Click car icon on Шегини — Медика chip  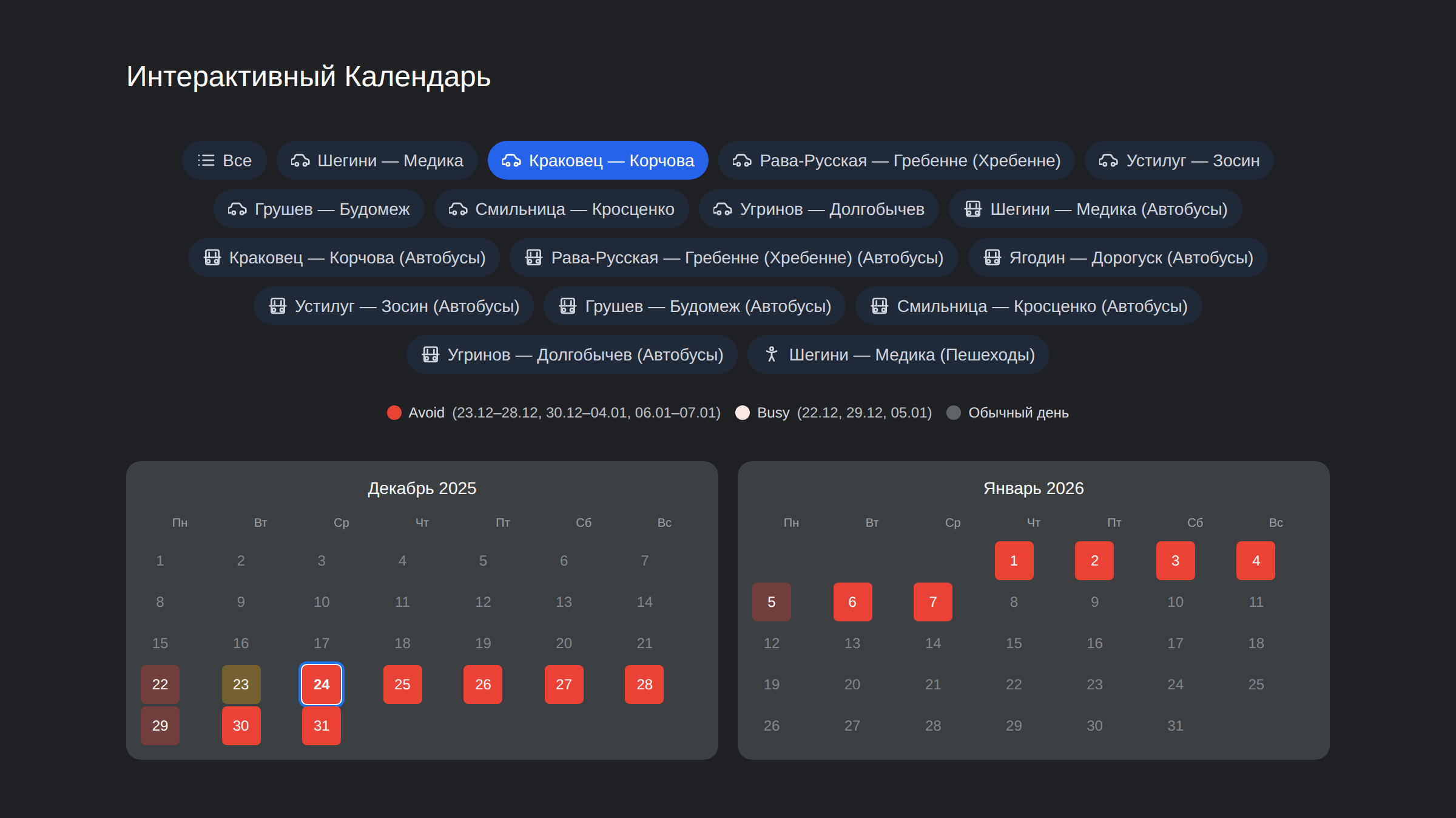tap(300, 160)
